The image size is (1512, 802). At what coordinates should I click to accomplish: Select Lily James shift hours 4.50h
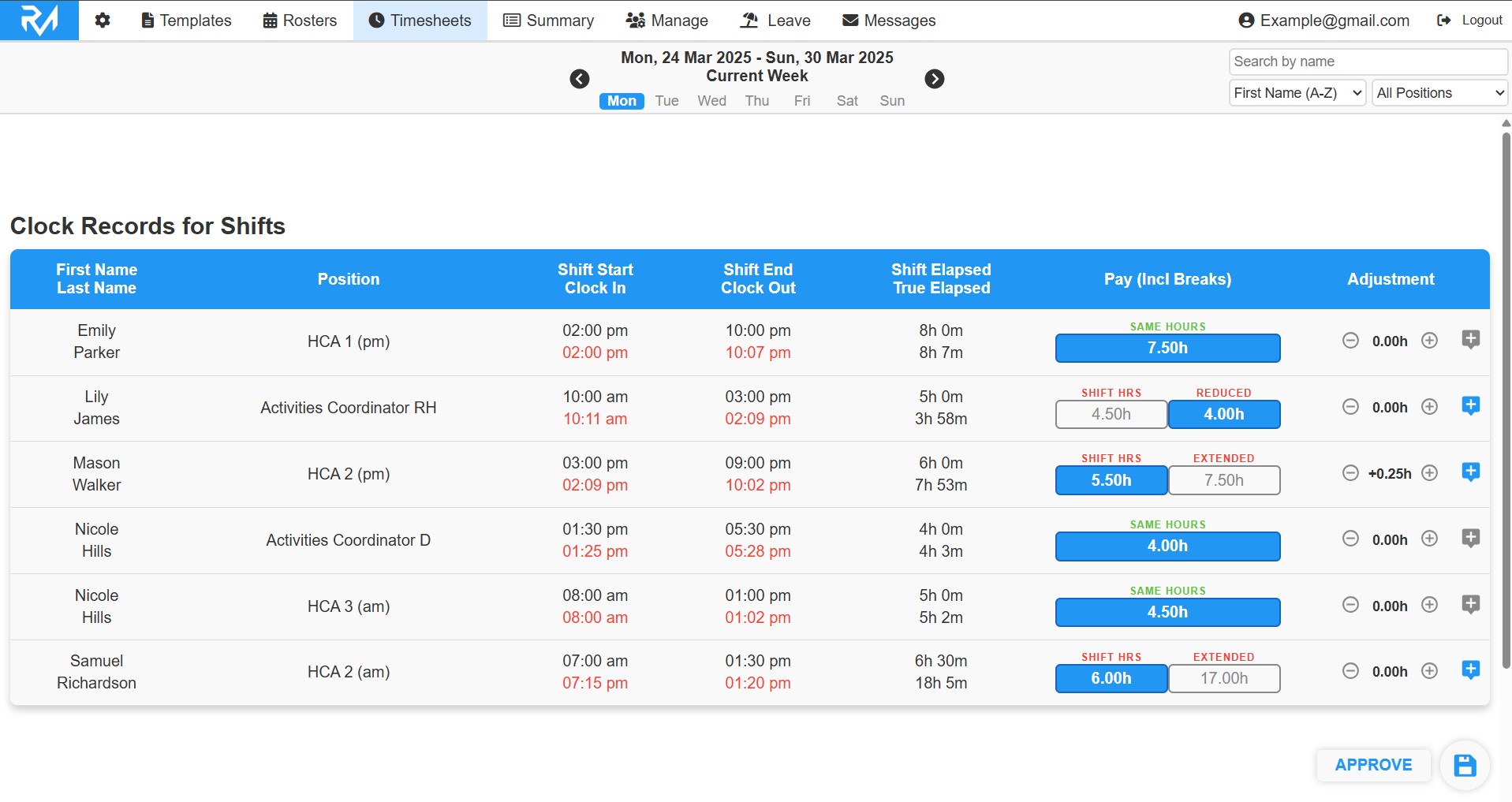point(1111,415)
